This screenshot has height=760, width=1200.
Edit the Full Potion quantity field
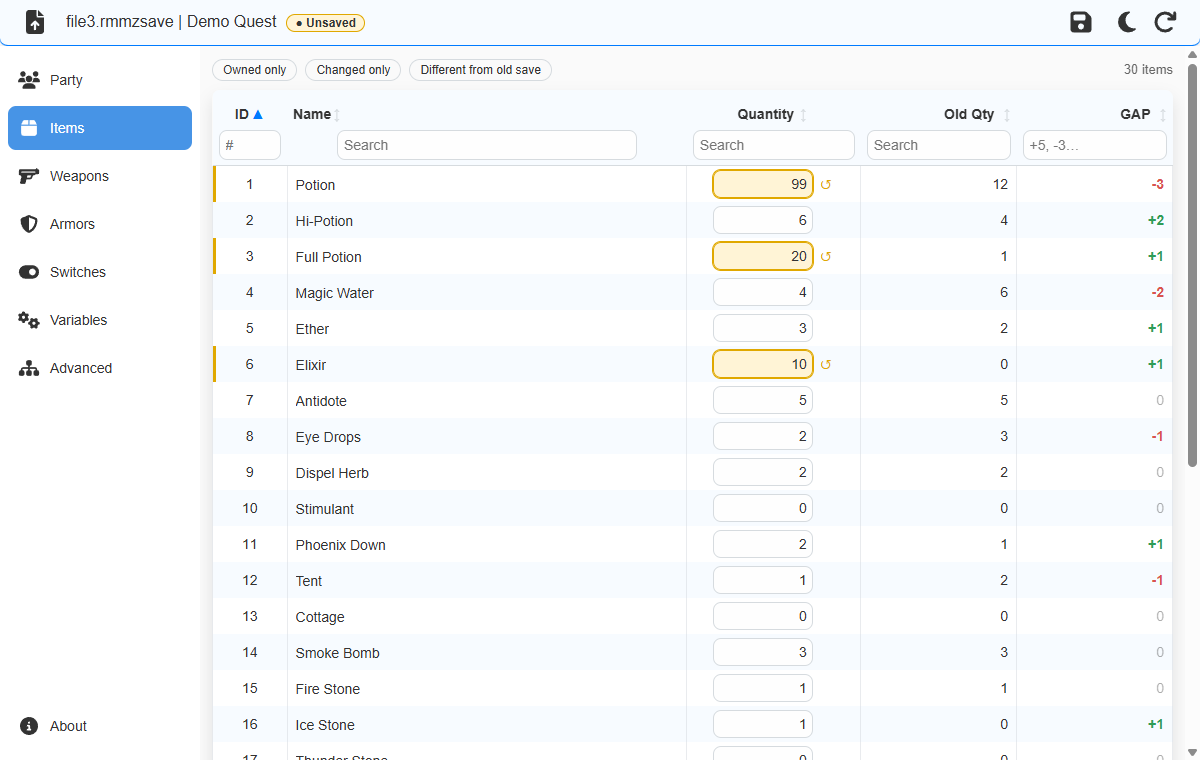click(763, 256)
